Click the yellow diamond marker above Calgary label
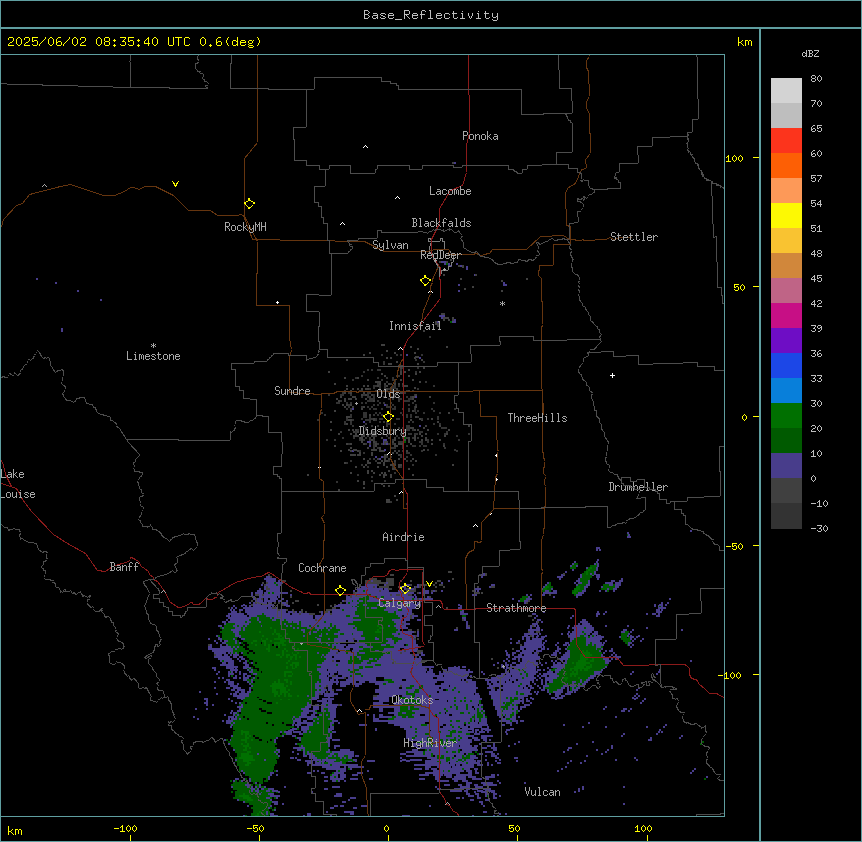Viewport: 862px width, 842px height. pyautogui.click(x=405, y=589)
